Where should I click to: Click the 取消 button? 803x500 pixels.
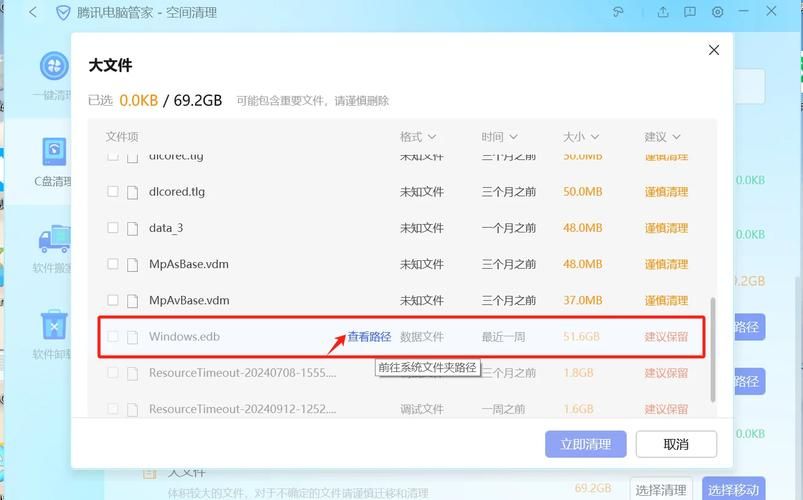677,444
